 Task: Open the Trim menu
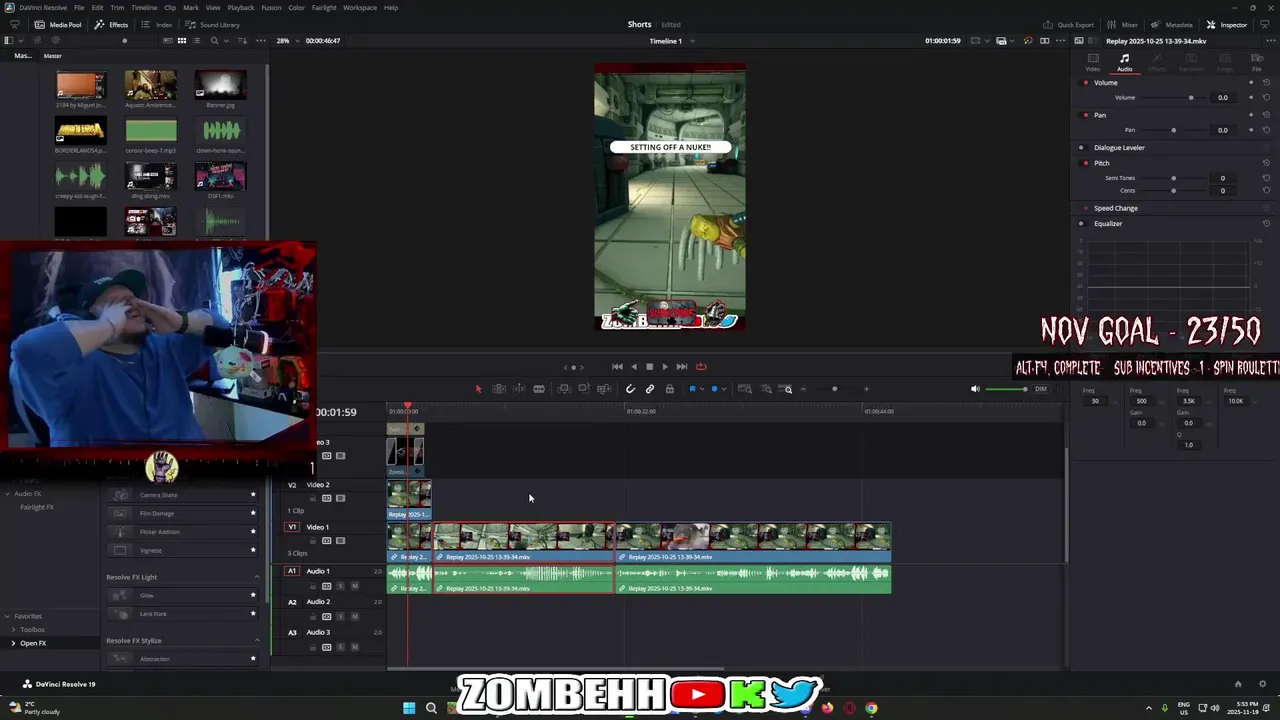click(x=117, y=7)
